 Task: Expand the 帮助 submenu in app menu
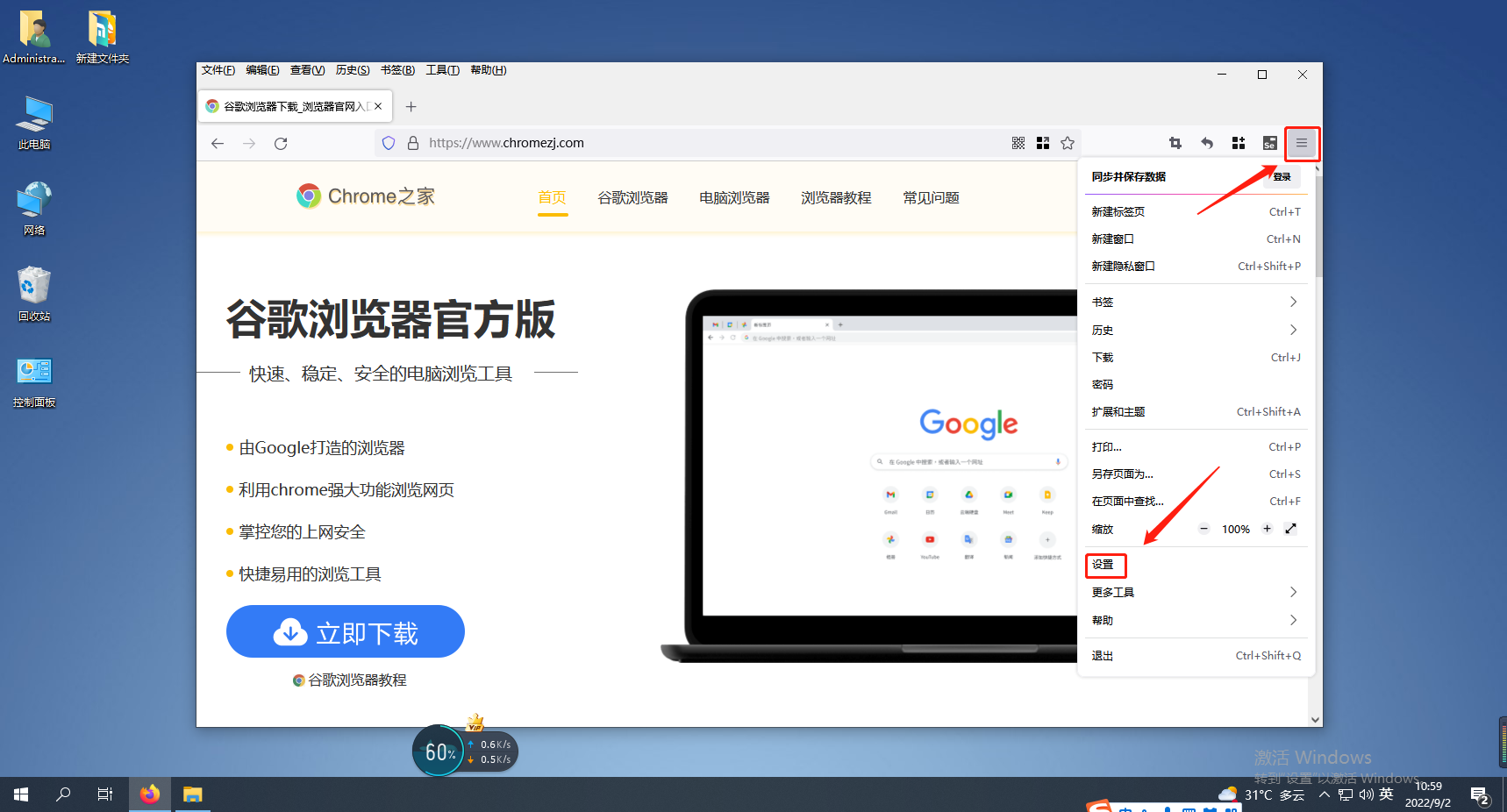[x=1195, y=620]
